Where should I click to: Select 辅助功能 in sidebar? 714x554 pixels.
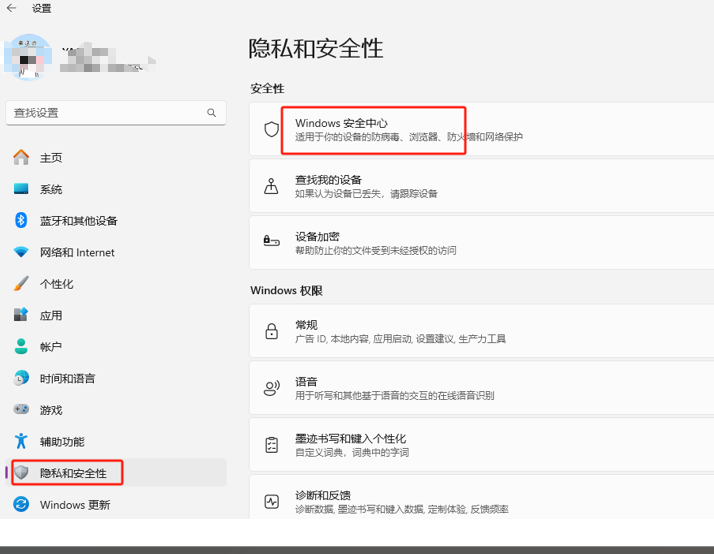click(116, 442)
